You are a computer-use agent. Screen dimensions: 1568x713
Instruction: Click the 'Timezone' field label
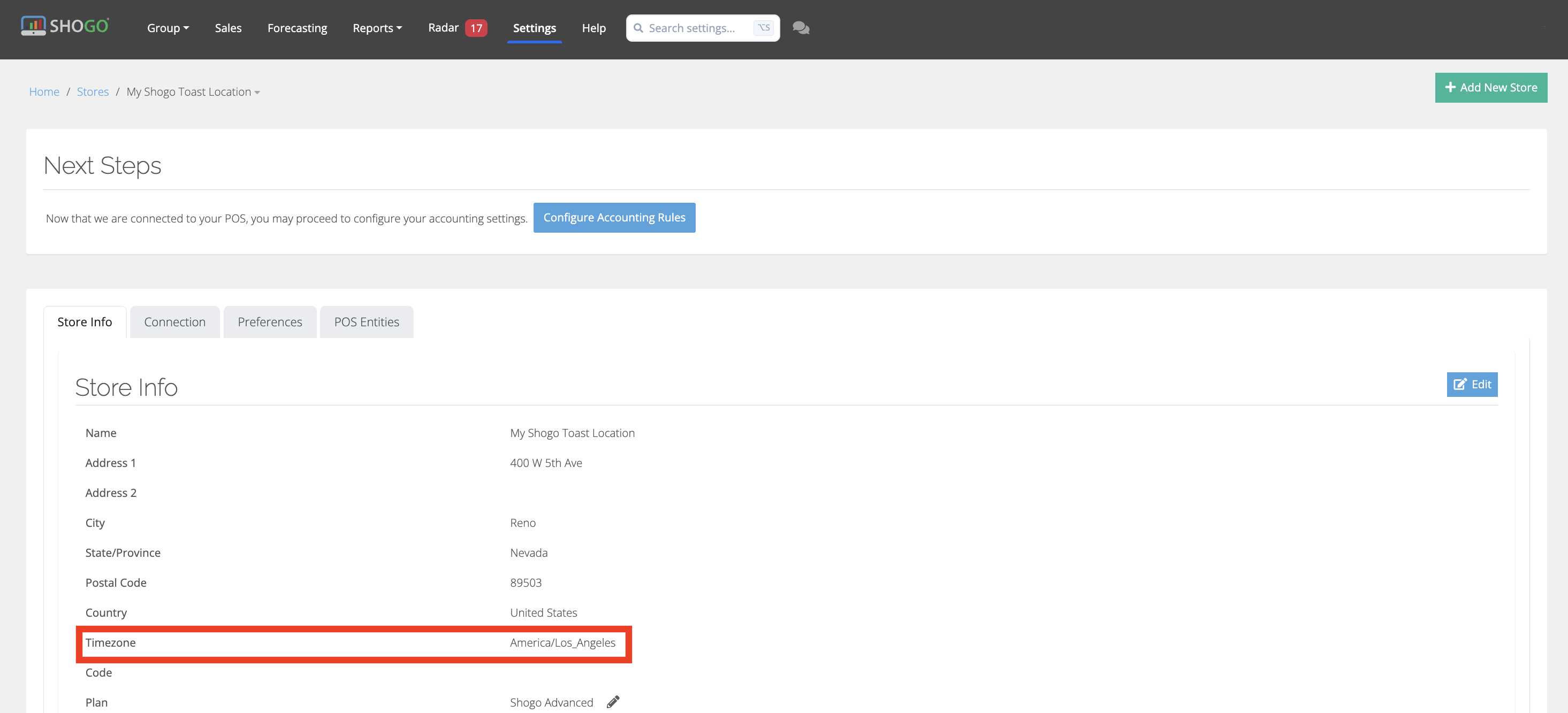110,643
